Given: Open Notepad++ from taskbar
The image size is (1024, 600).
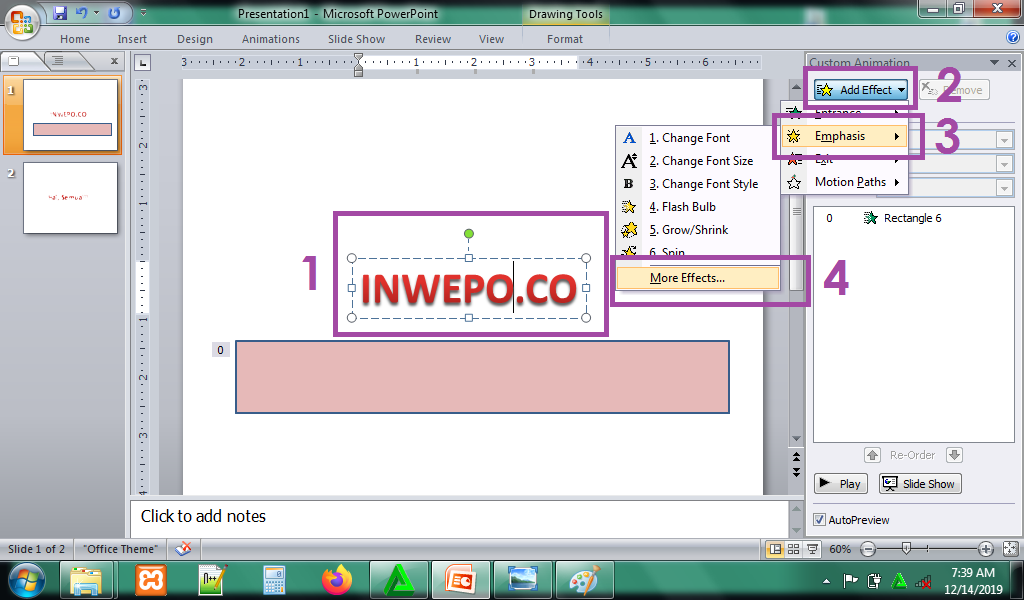Looking at the screenshot, I should tap(213, 580).
